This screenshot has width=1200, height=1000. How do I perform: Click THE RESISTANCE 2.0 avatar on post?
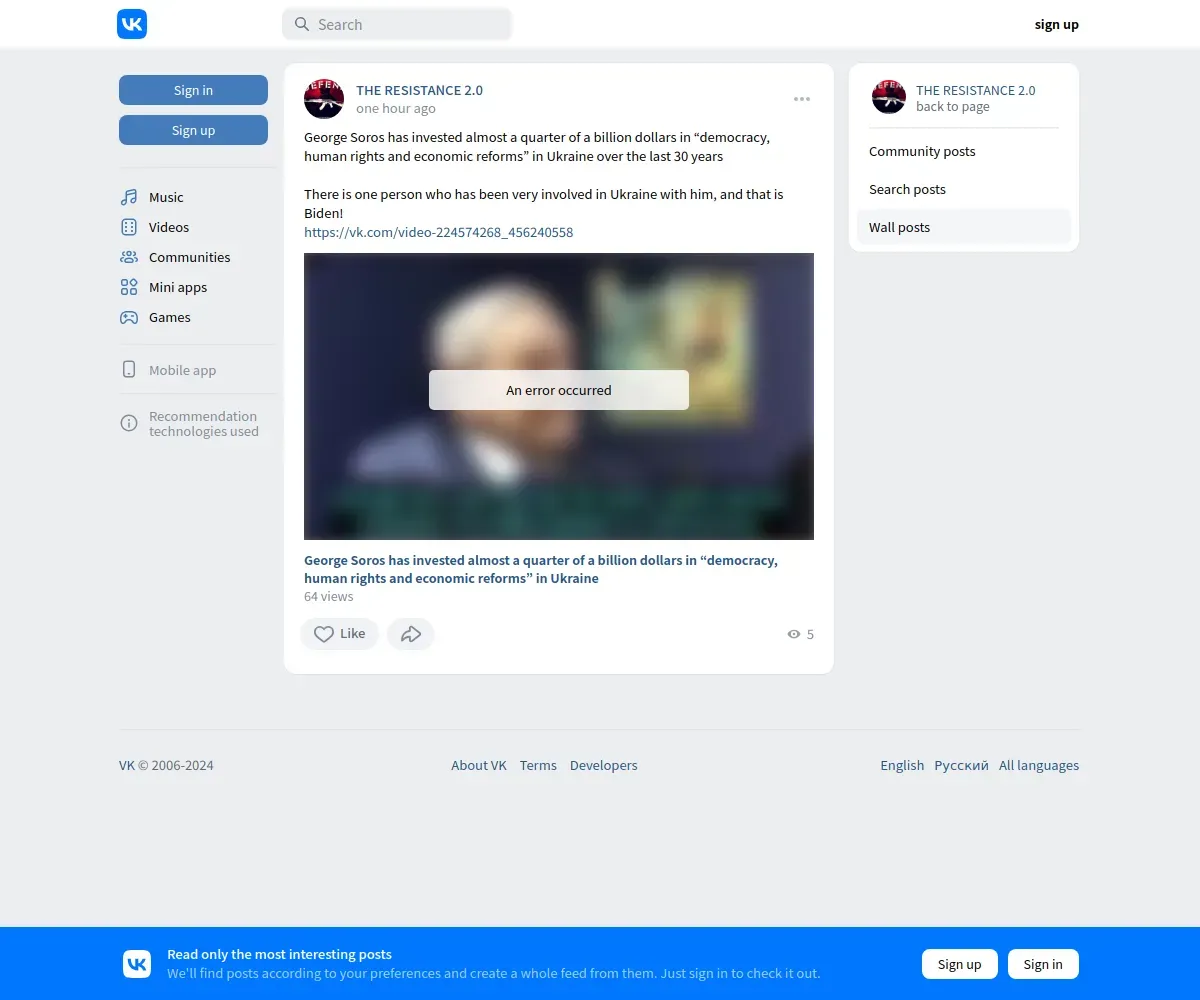click(324, 99)
